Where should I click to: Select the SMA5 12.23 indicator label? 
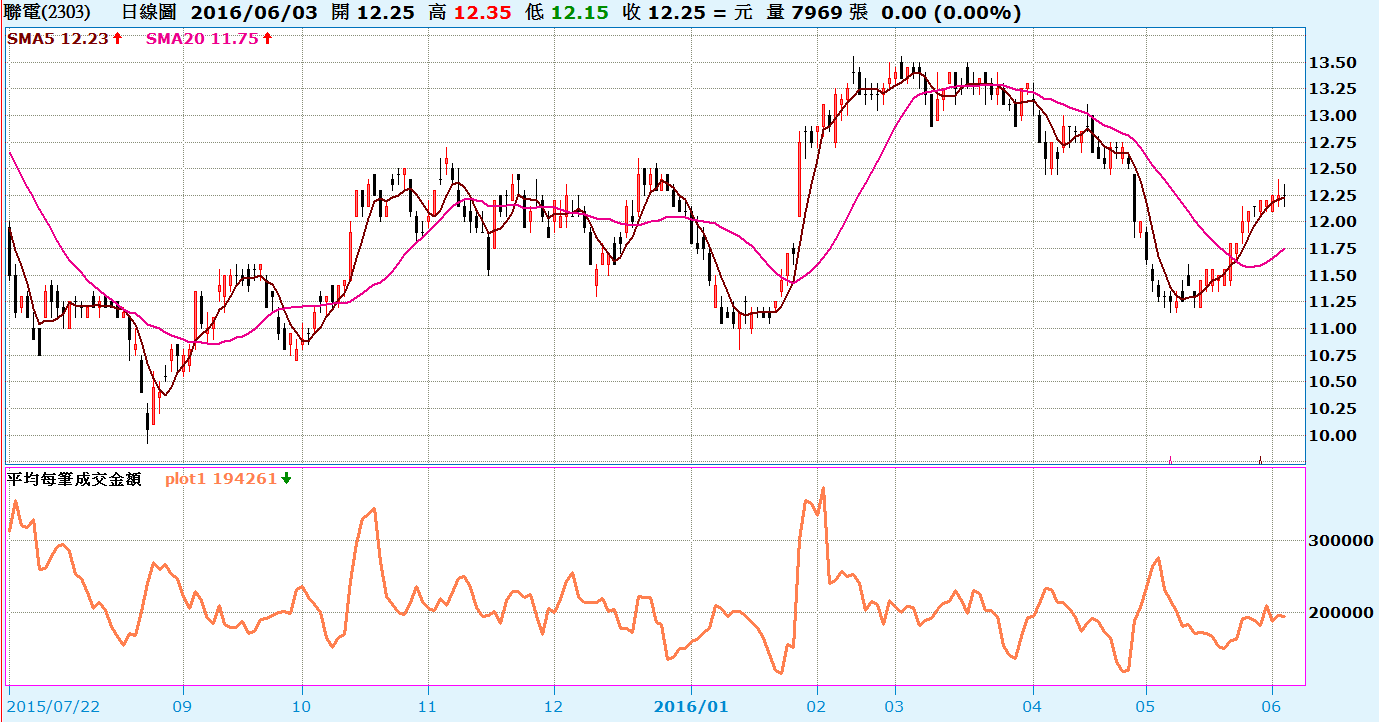coord(58,38)
